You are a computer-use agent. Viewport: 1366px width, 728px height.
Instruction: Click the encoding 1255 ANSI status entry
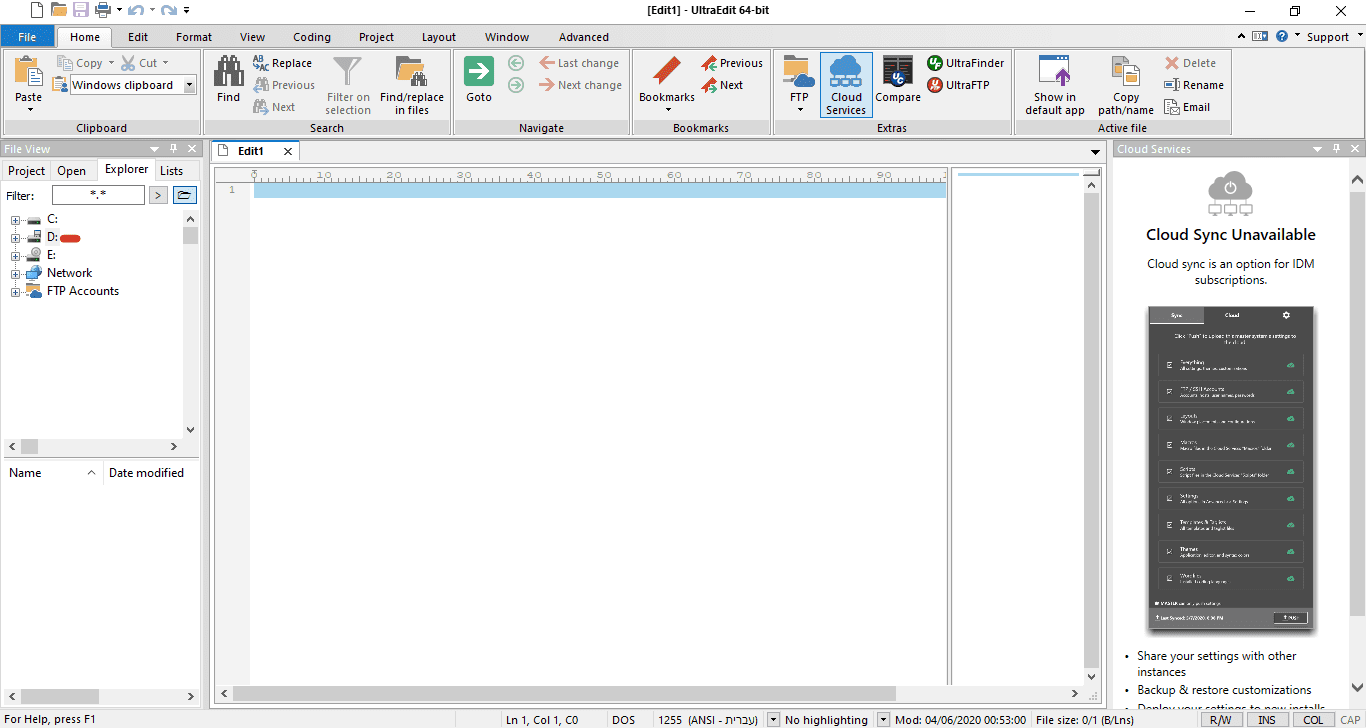click(709, 719)
